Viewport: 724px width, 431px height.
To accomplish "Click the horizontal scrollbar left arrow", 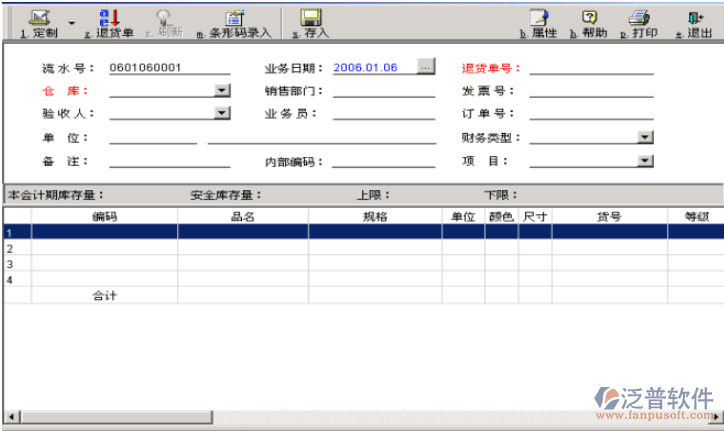I will tap(11, 416).
